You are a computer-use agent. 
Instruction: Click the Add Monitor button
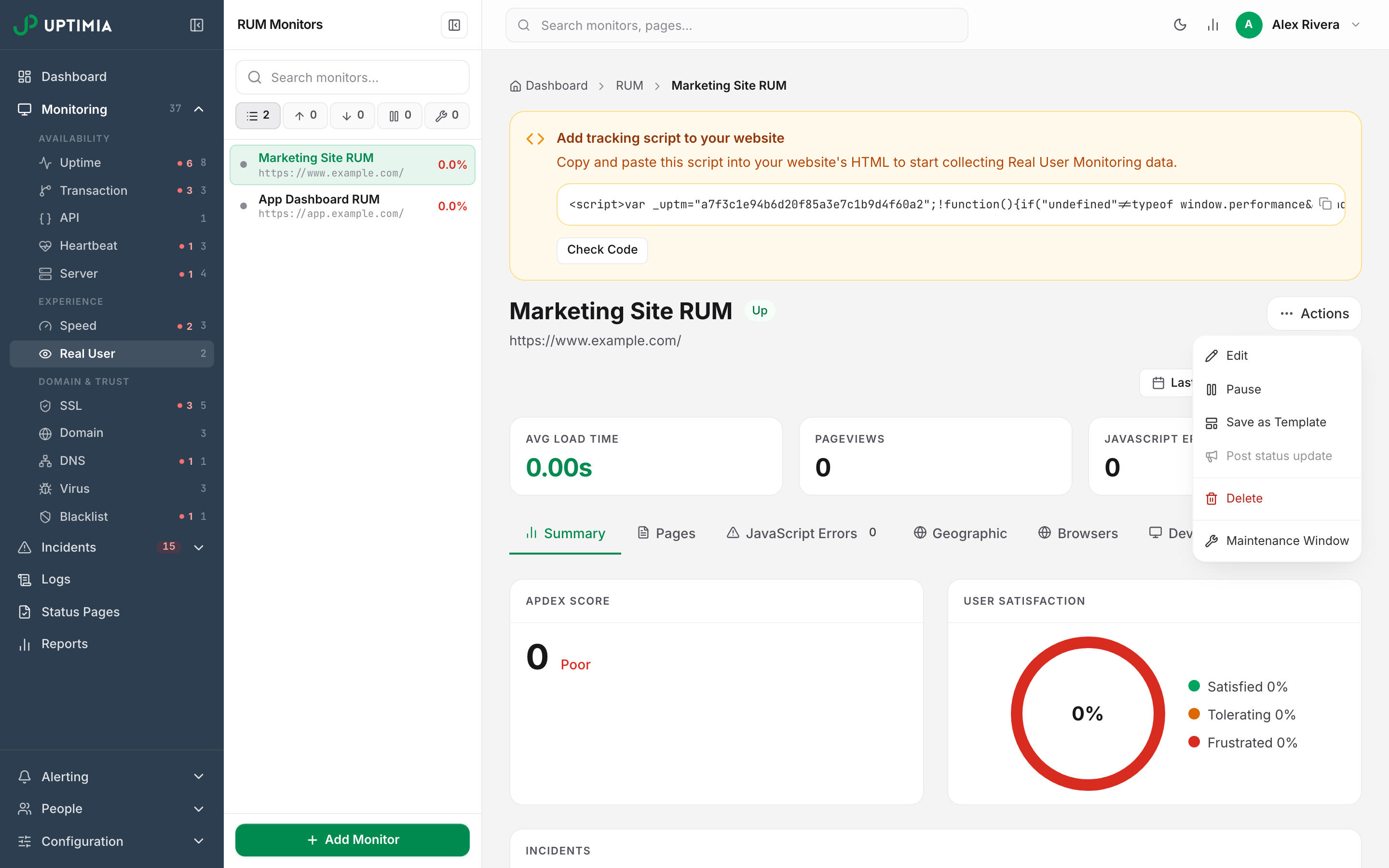click(x=353, y=839)
